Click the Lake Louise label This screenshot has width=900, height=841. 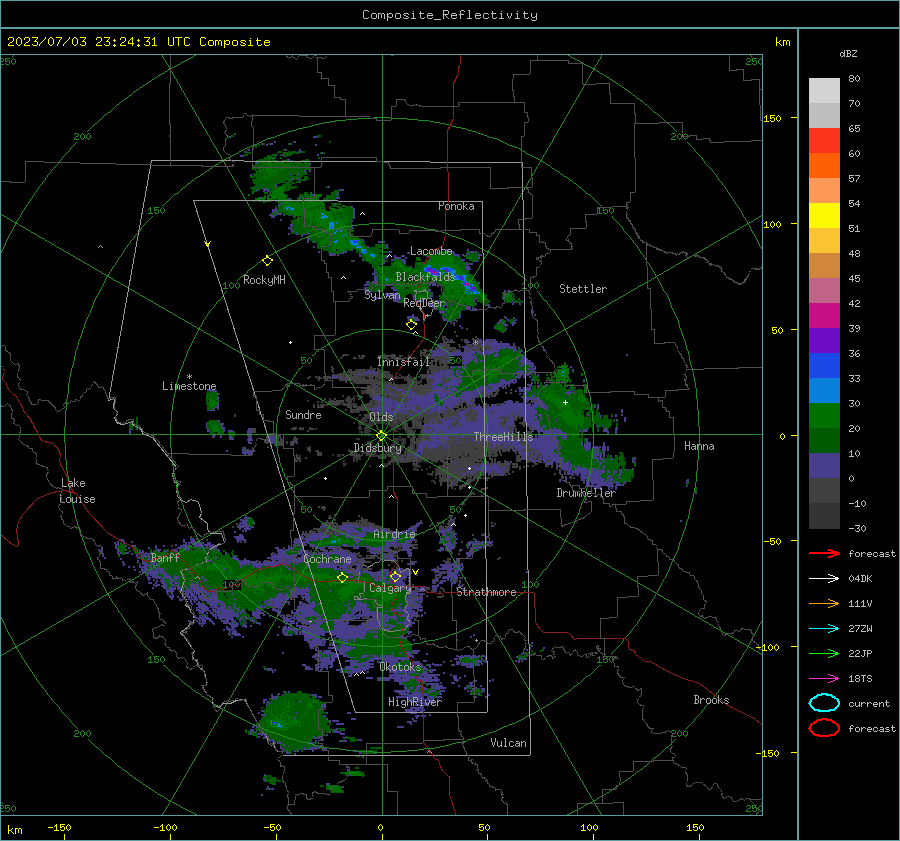77,491
